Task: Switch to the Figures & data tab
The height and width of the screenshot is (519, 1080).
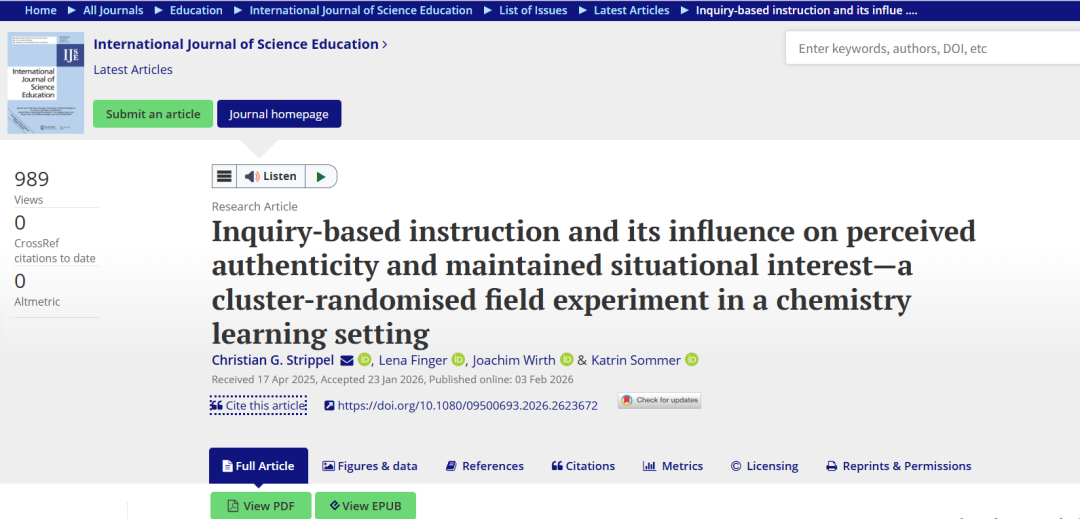Action: tap(370, 466)
